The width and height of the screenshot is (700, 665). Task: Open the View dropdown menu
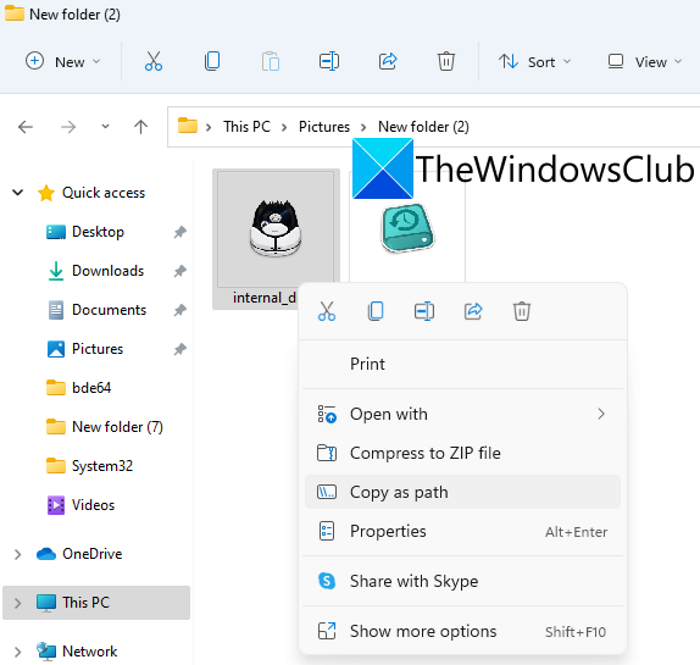pyautogui.click(x=645, y=62)
